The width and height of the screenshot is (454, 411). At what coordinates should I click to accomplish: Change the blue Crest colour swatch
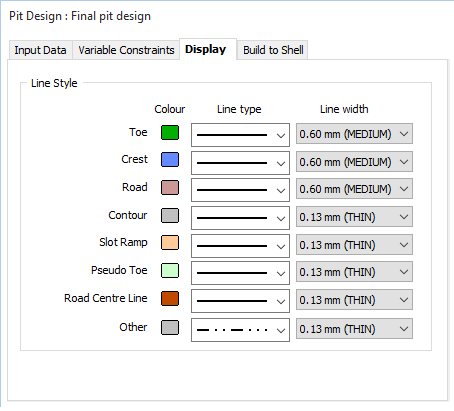tap(170, 159)
